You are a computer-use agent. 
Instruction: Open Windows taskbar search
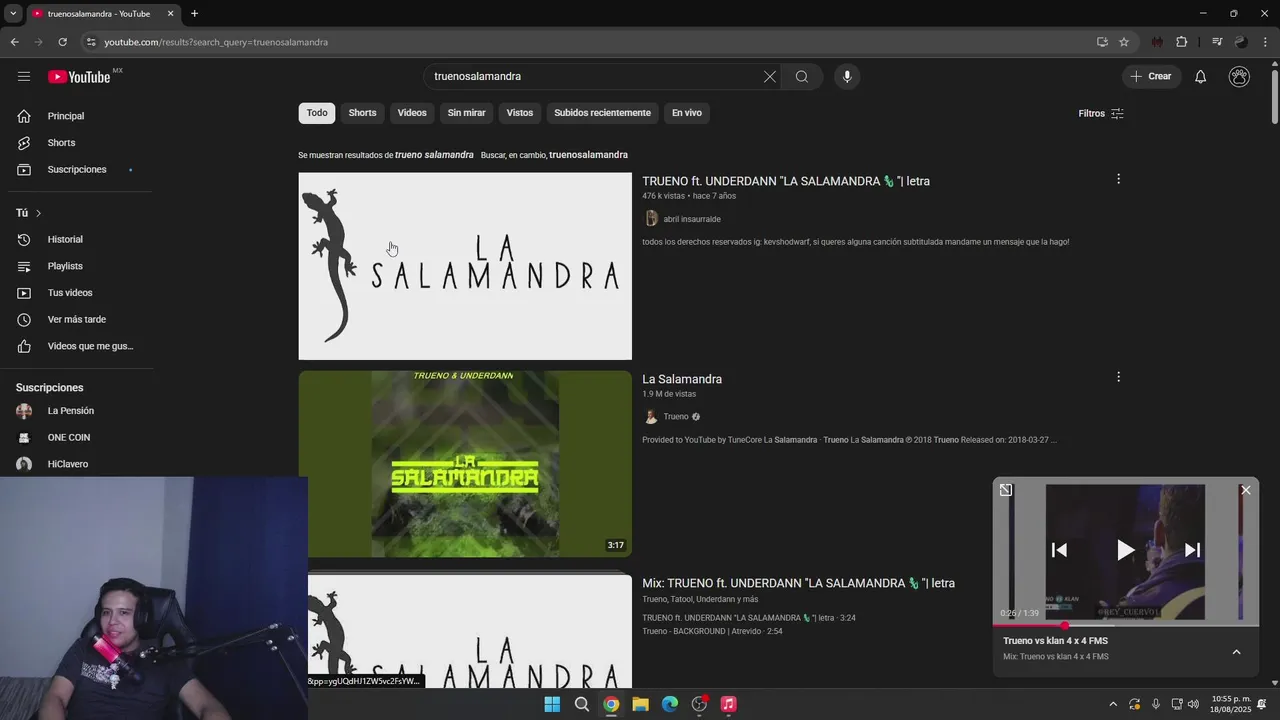581,704
